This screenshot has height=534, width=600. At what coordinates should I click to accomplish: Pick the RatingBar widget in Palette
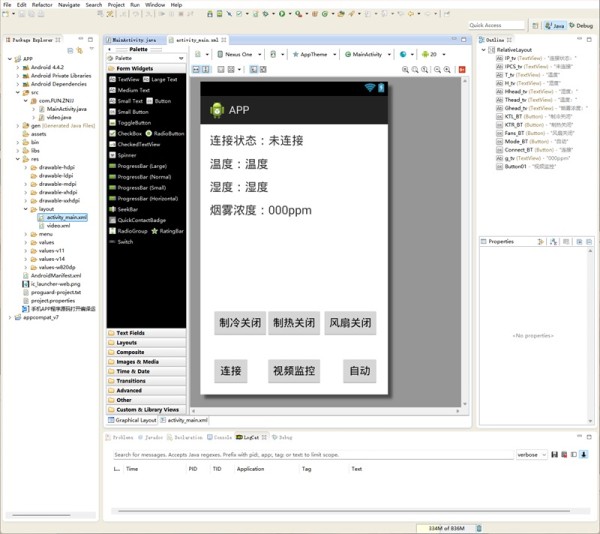click(168, 231)
